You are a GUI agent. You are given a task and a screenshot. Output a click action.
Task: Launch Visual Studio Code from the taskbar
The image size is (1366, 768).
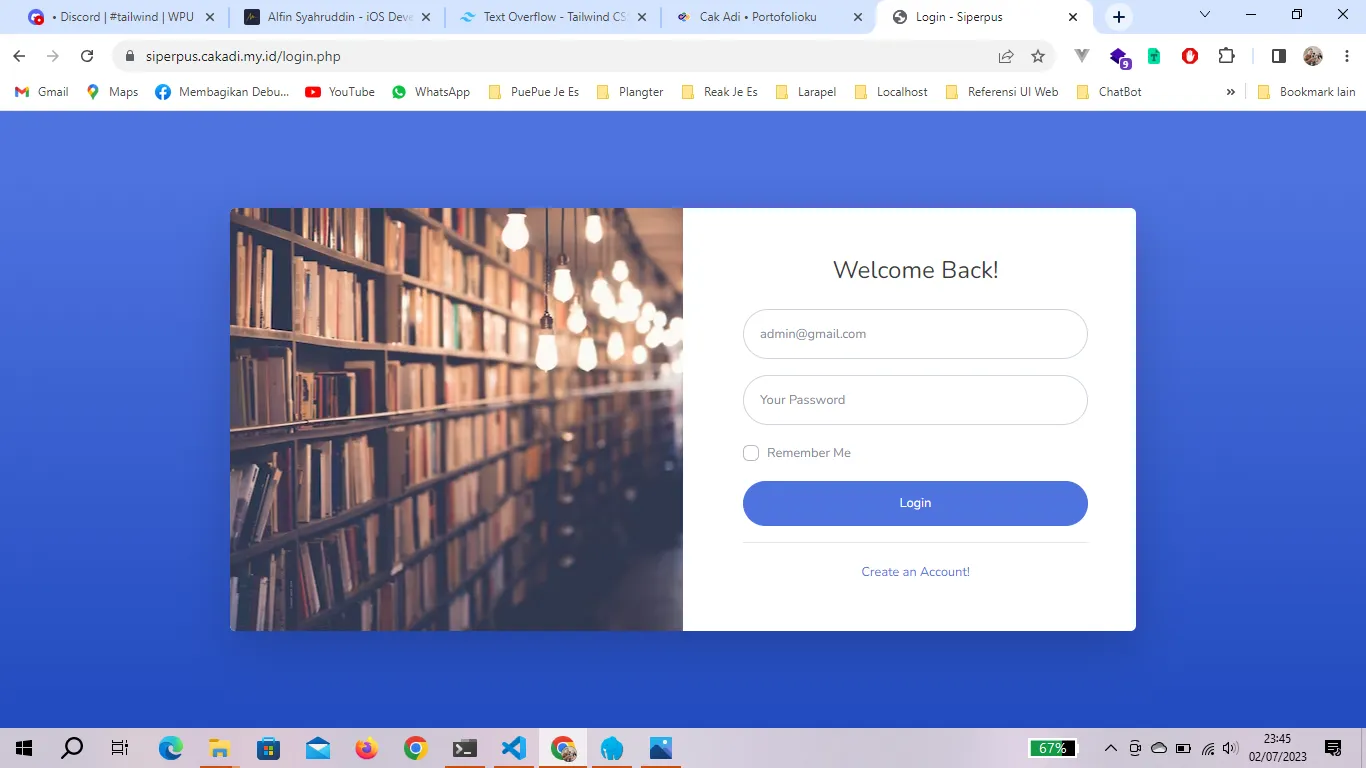pos(514,748)
